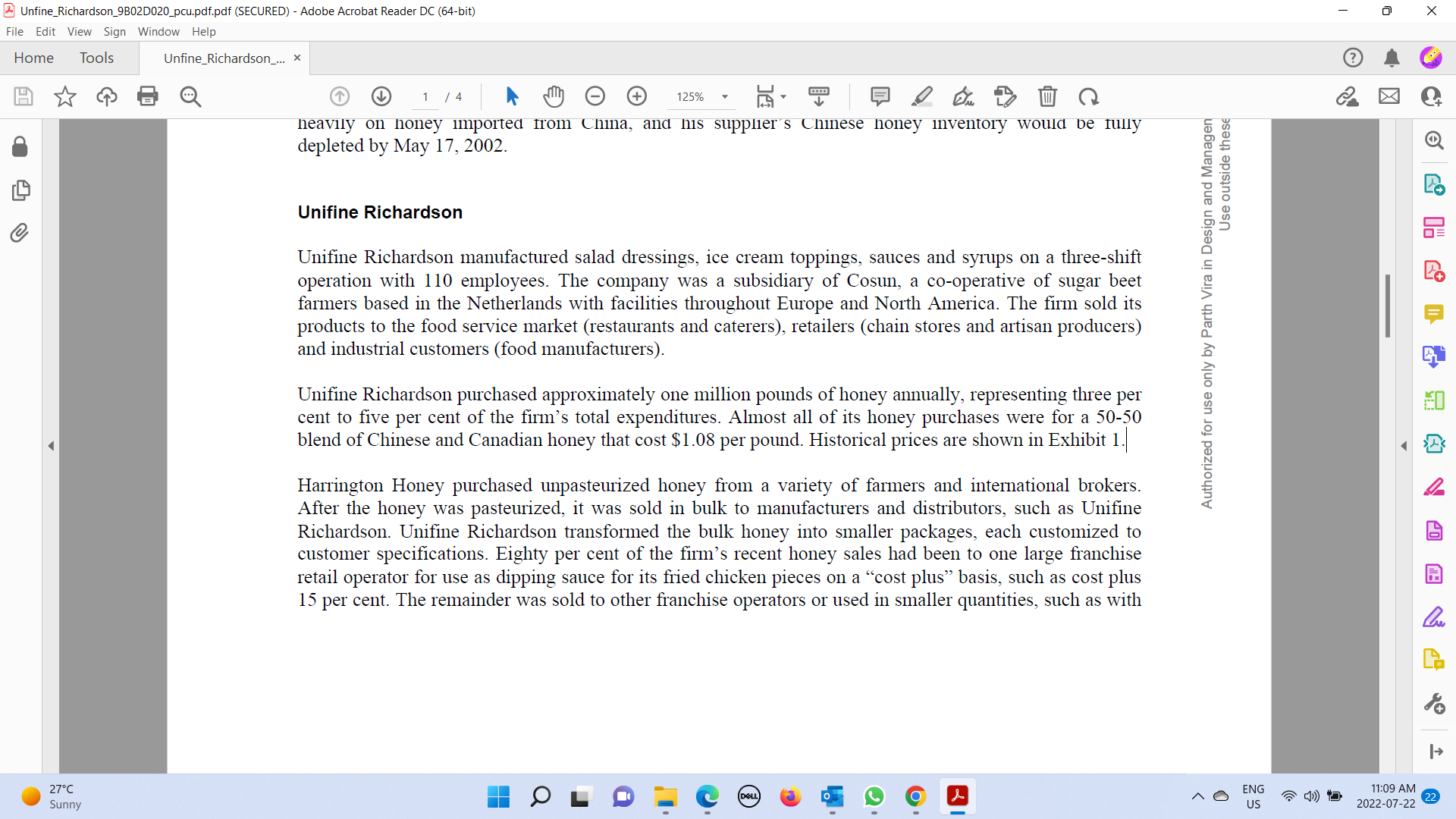Viewport: 1456px width, 819px height.
Task: Open the Search document magnifier in sidebar
Action: [1434, 140]
